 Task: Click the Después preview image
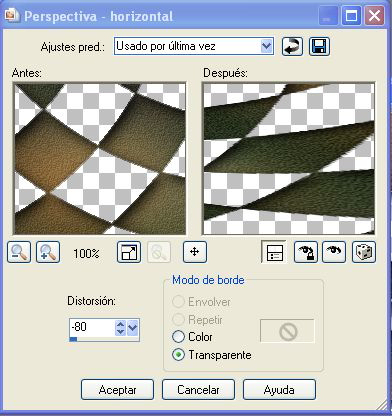(289, 159)
